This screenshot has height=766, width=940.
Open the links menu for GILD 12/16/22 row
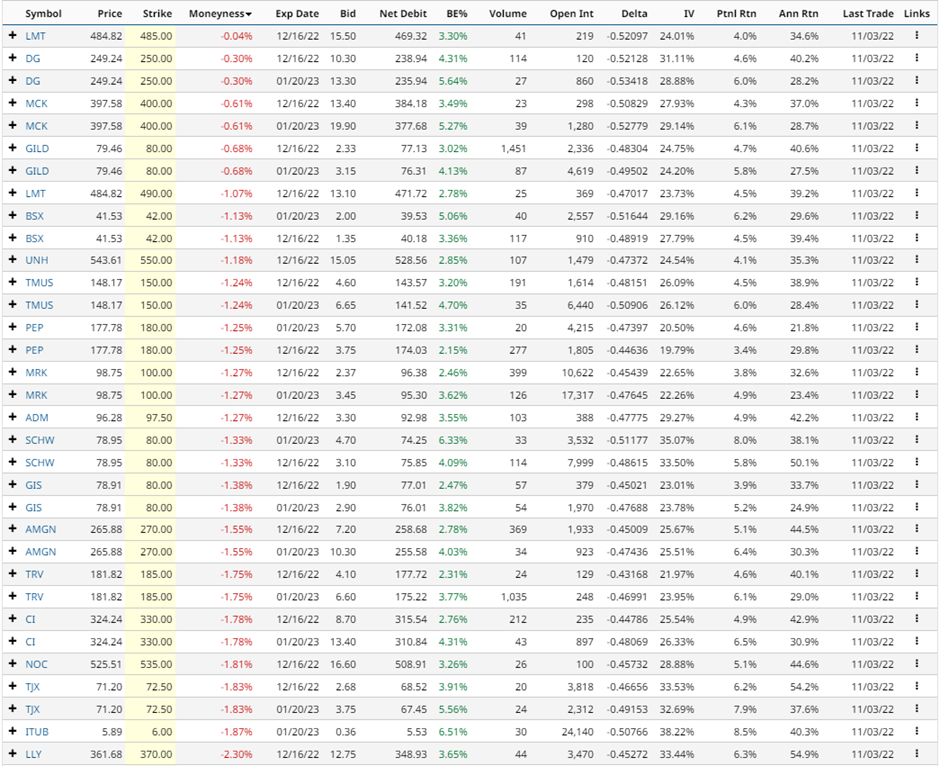tap(917, 148)
